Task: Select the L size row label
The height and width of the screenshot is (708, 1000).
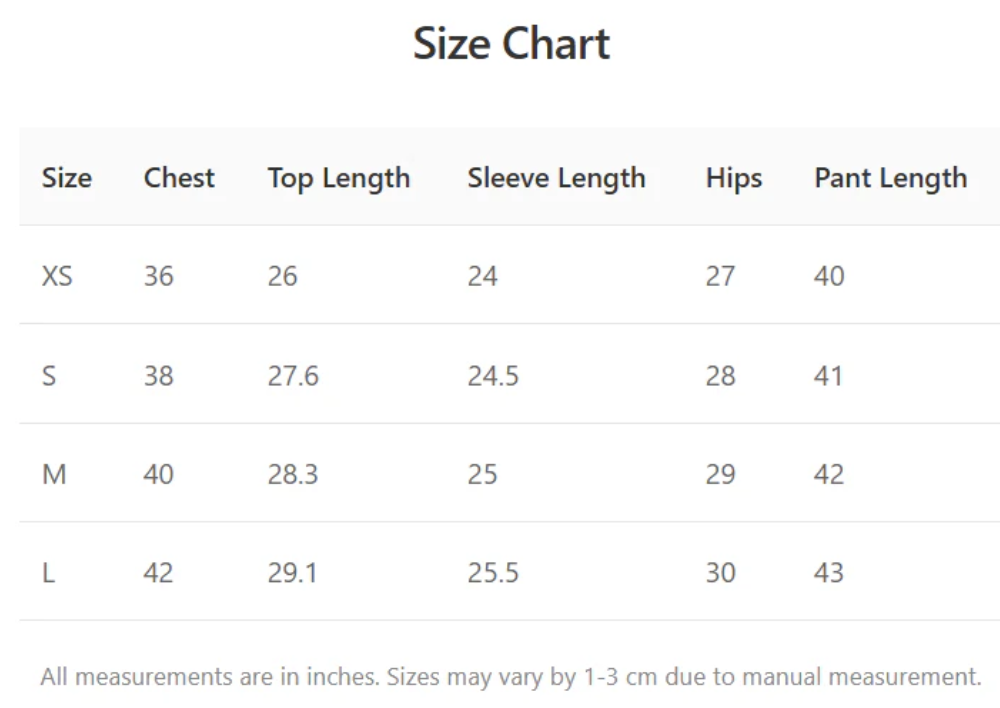Action: pos(47,573)
